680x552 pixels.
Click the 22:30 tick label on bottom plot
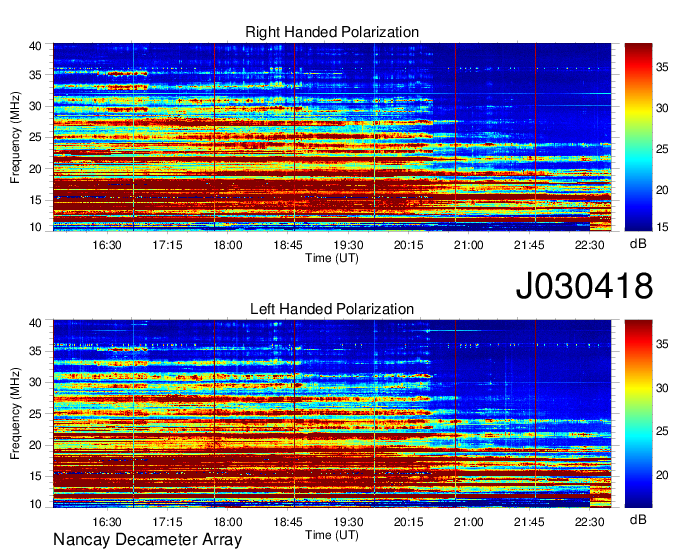pos(589,522)
